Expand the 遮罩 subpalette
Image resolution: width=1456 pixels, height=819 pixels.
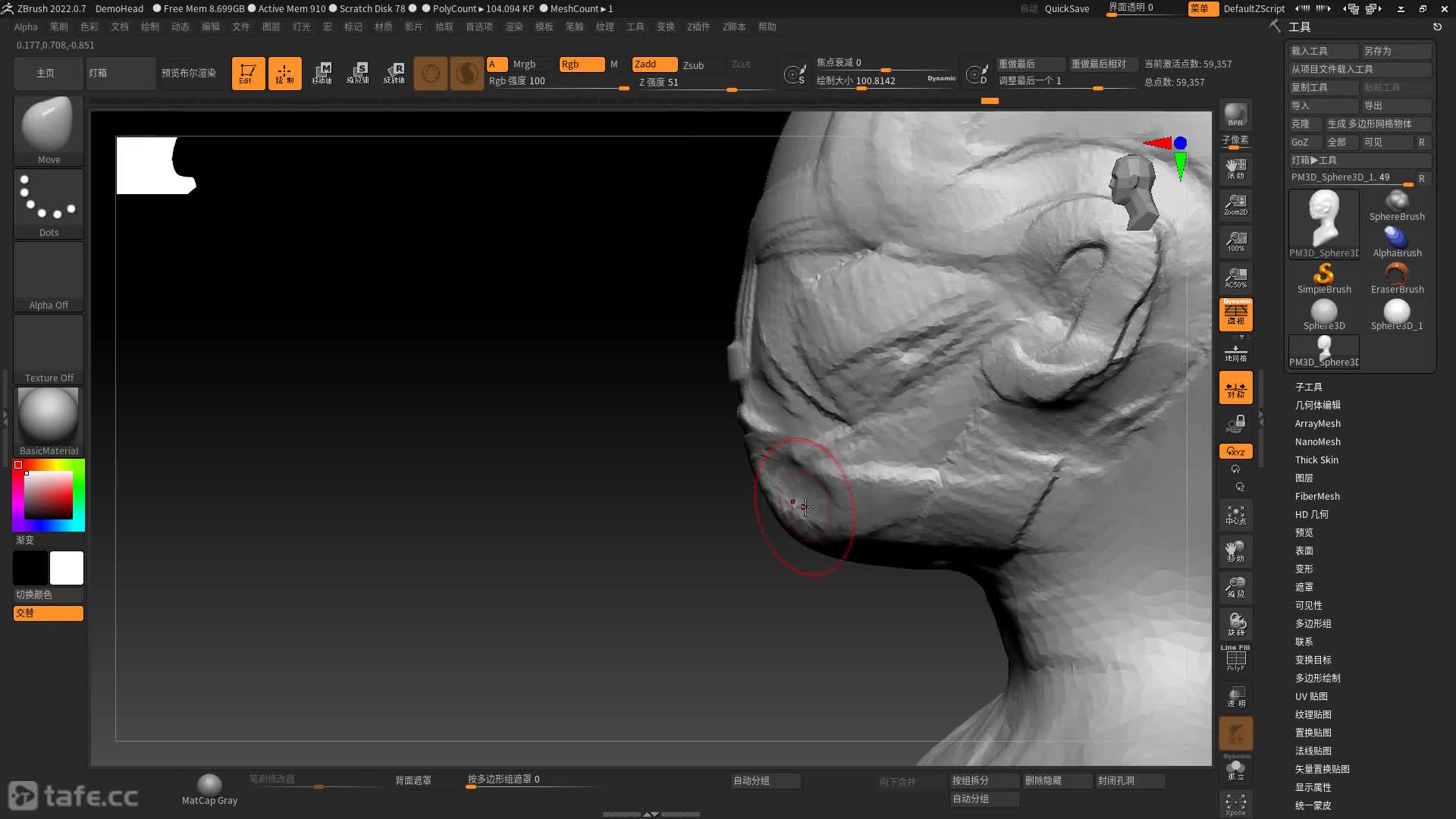pos(1304,587)
